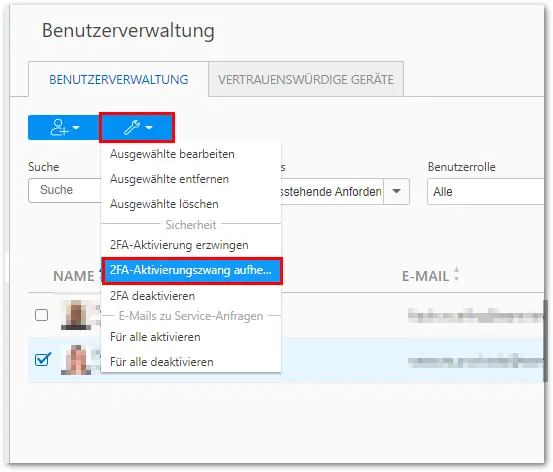553x472 pixels.
Task: Click the wrench tools dropdown button
Action: point(137,127)
